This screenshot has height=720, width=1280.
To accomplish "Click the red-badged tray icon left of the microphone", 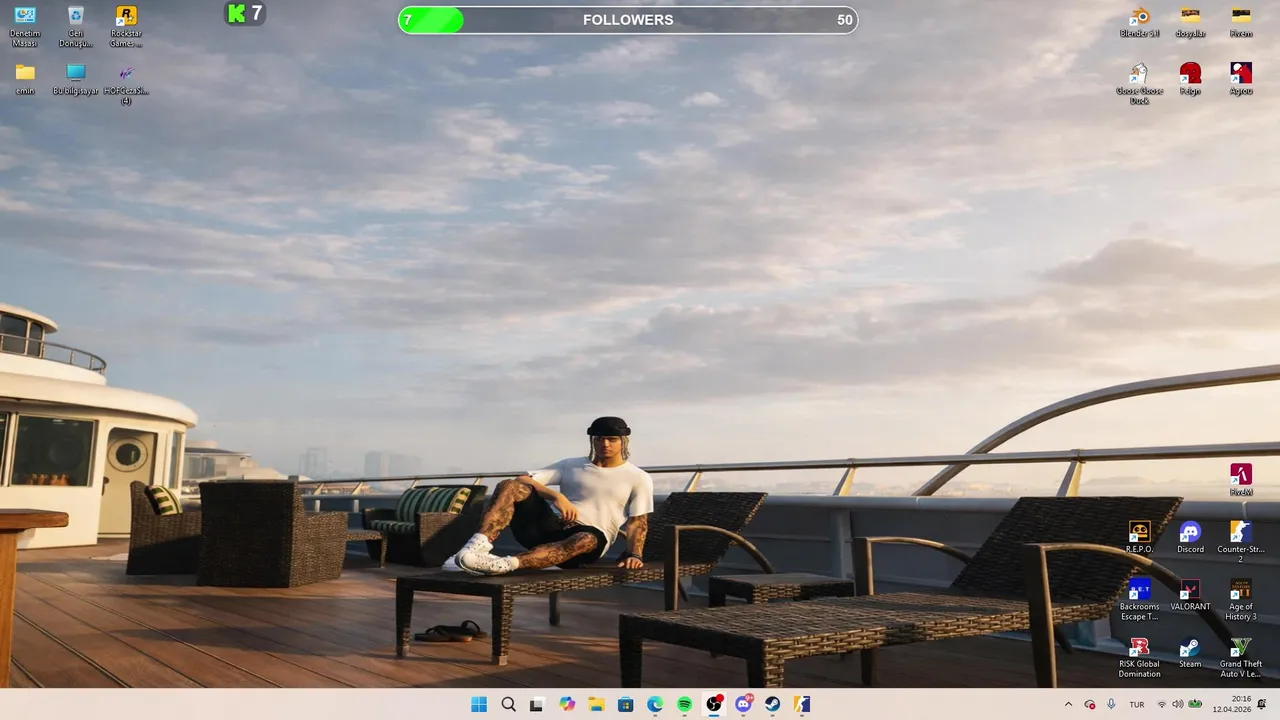I will click(1090, 704).
